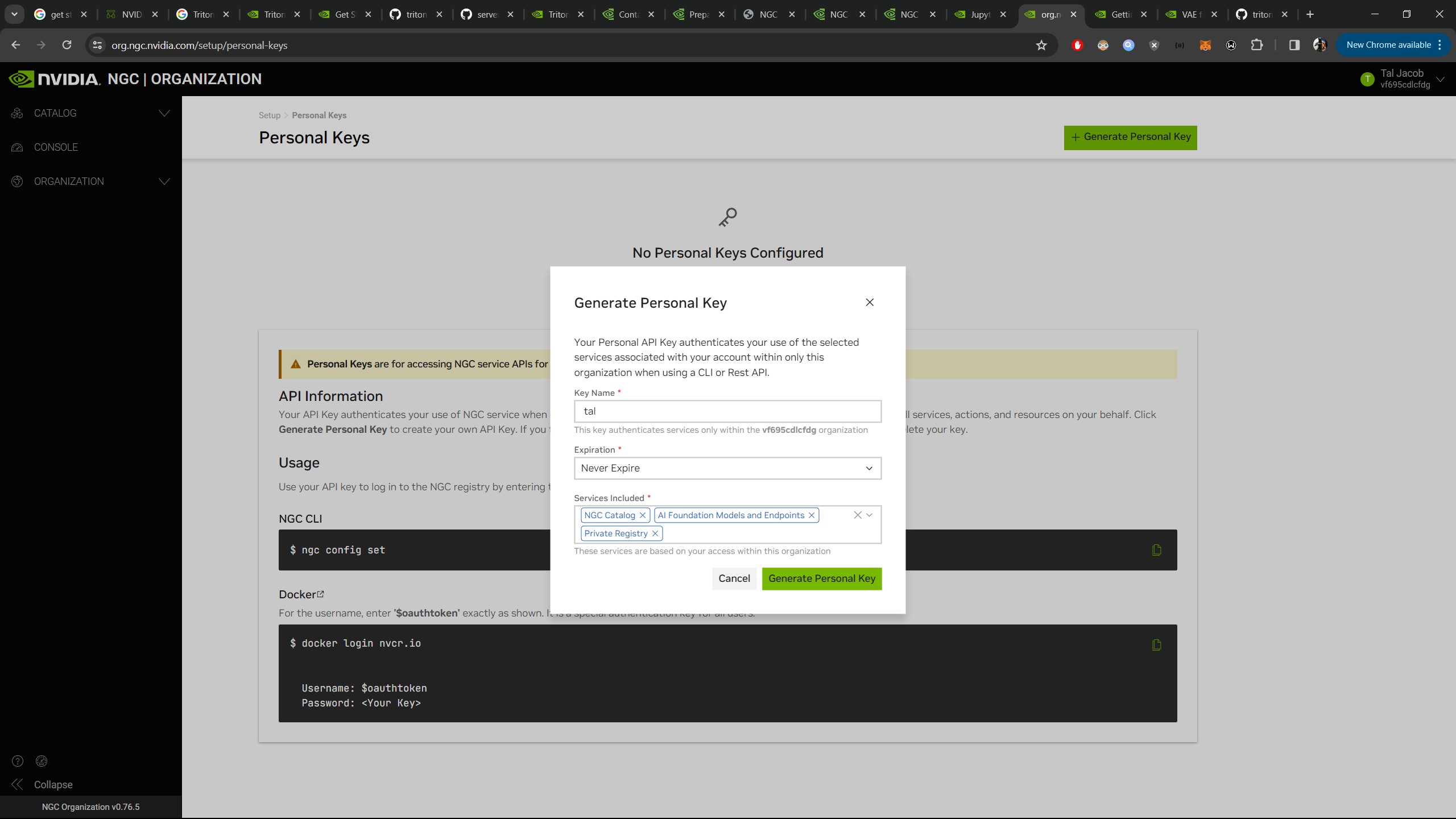This screenshot has height=819, width=1456.
Task: Open the help icon in sidebar footer
Action: pos(18,761)
